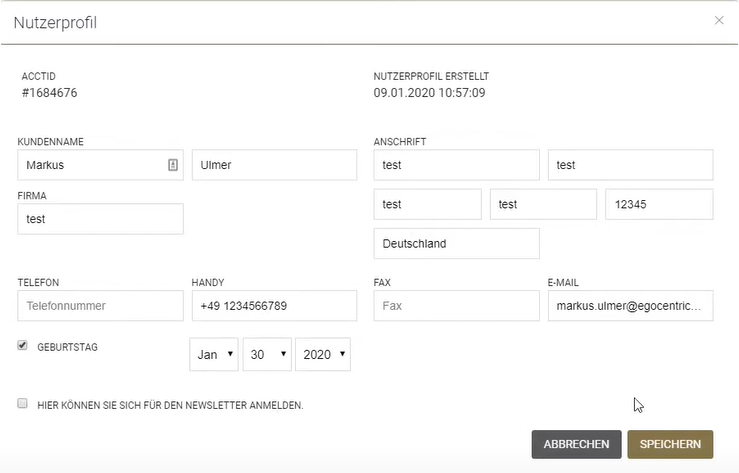Click the first Anschrift field on the top row

(455, 165)
